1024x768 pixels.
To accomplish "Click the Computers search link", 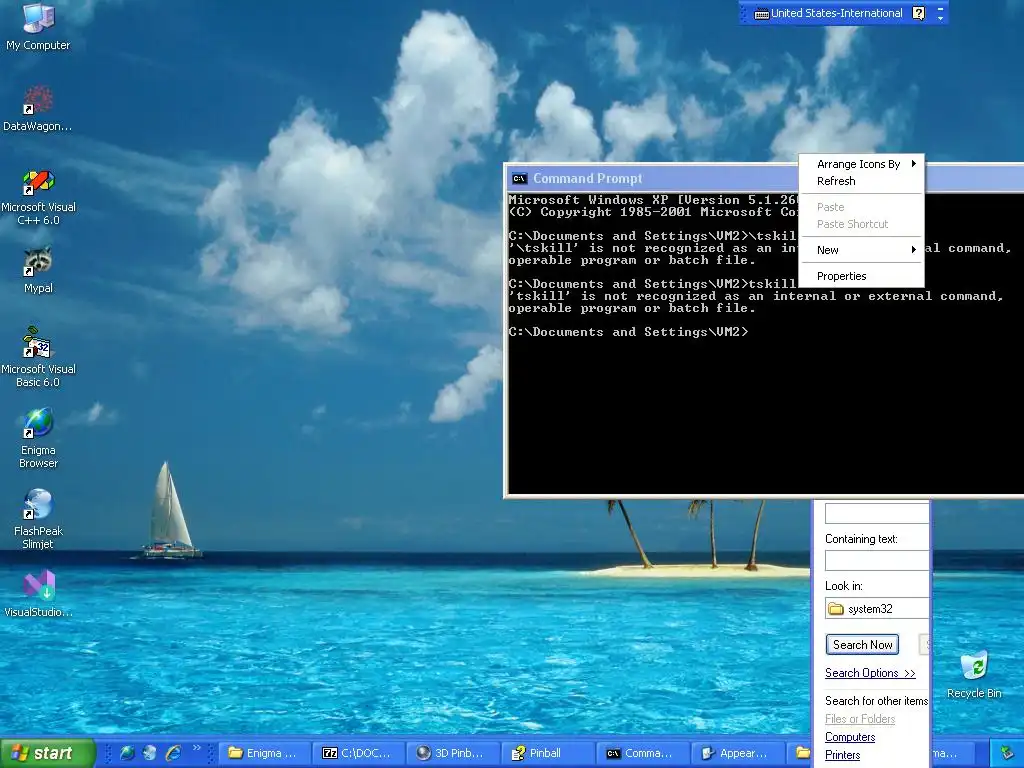I will click(850, 737).
